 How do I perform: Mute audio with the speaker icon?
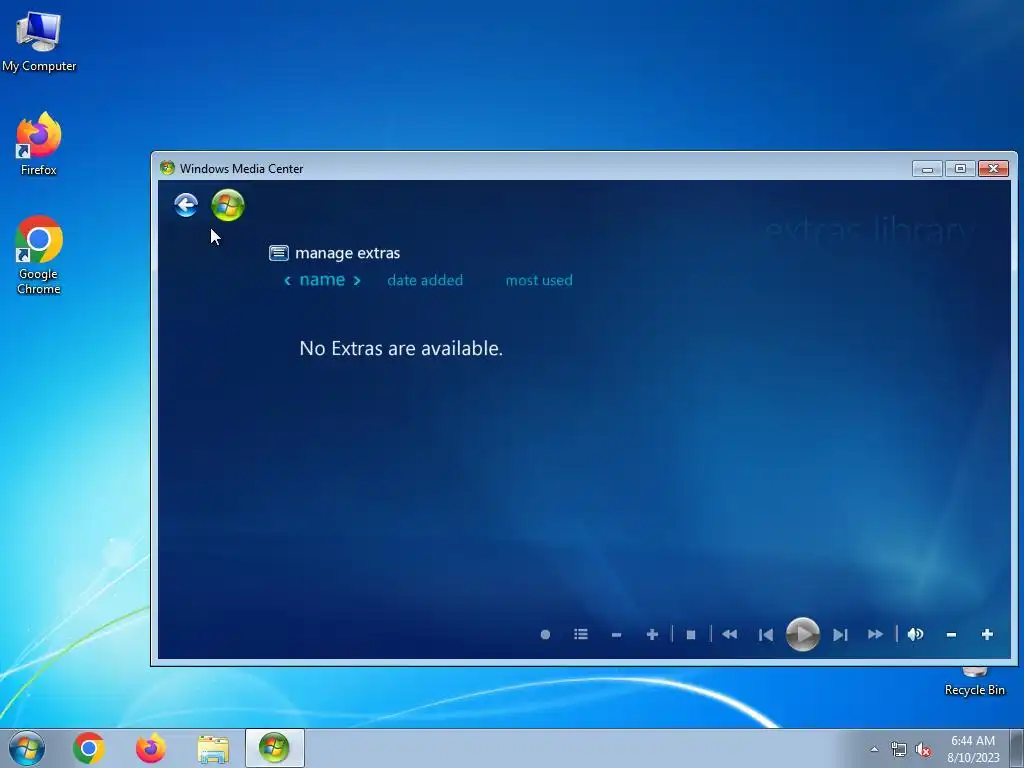(x=915, y=634)
